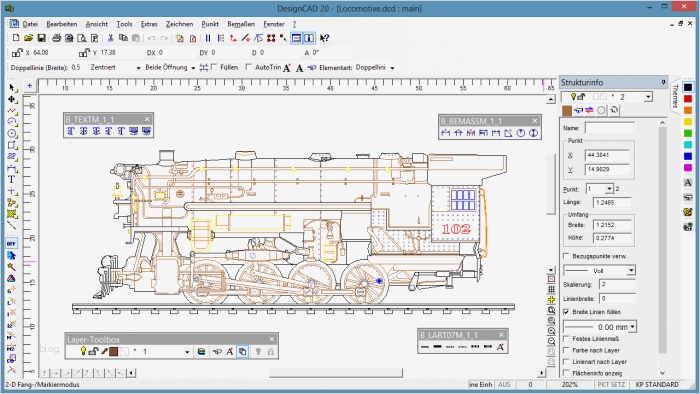Pick the first line style in B_LART07M_1_1
700x394 pixels.
pyautogui.click(x=425, y=347)
